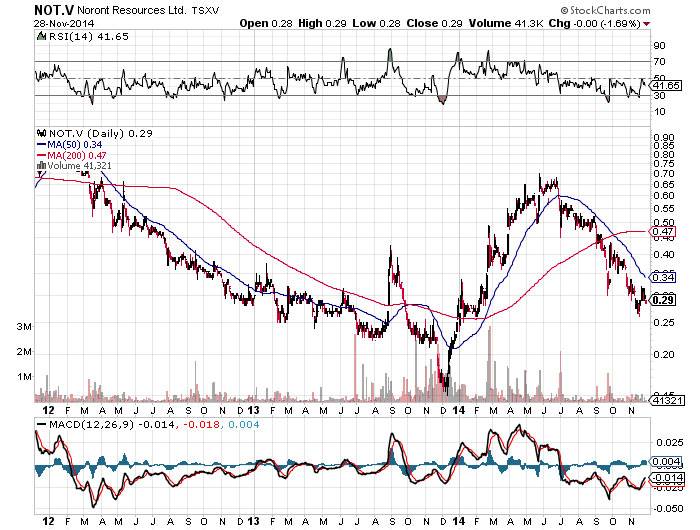Click the 0.29 last price tag
Screen dimensions: 700x530
(660, 298)
